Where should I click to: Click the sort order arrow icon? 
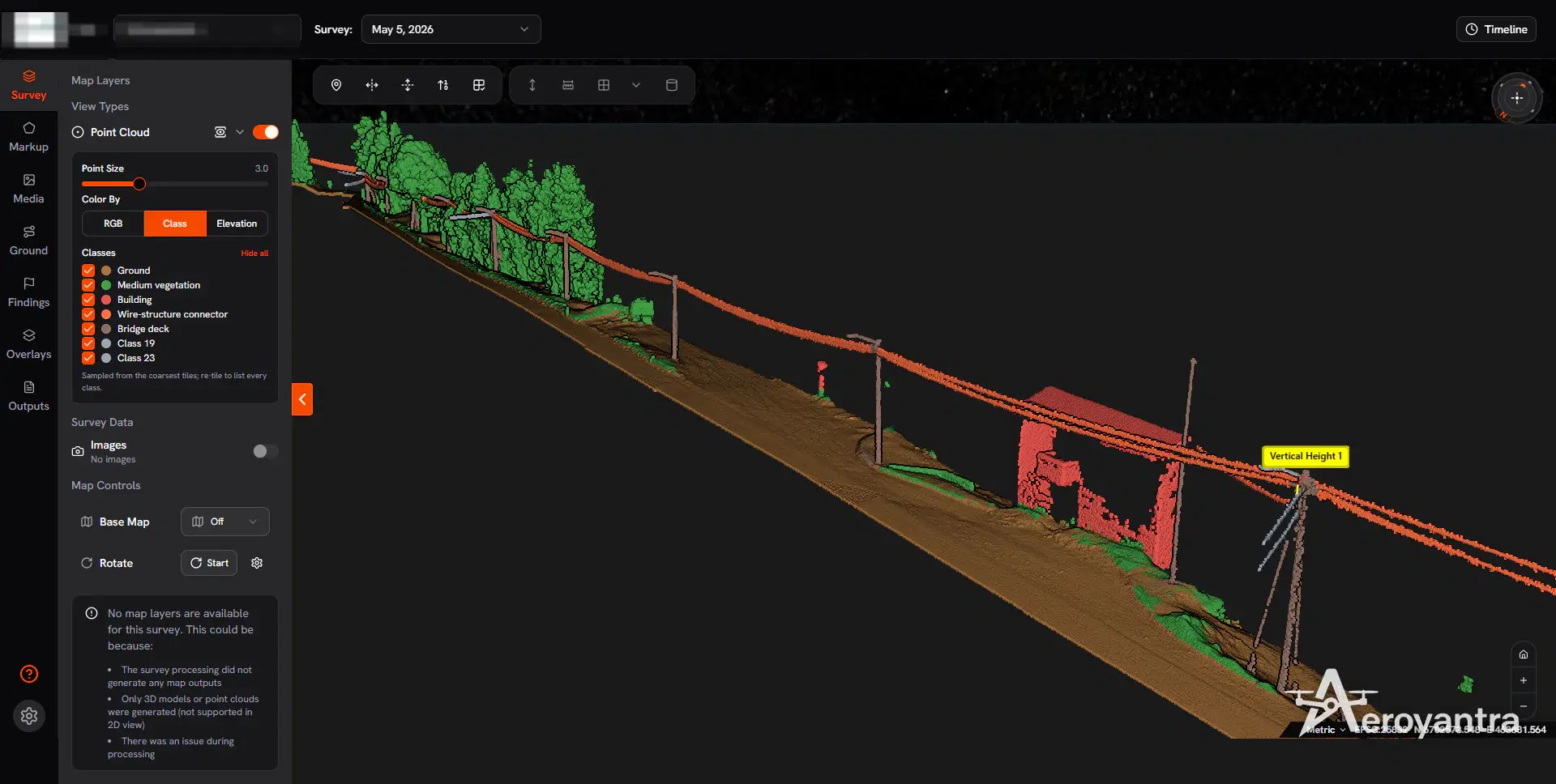[443, 85]
